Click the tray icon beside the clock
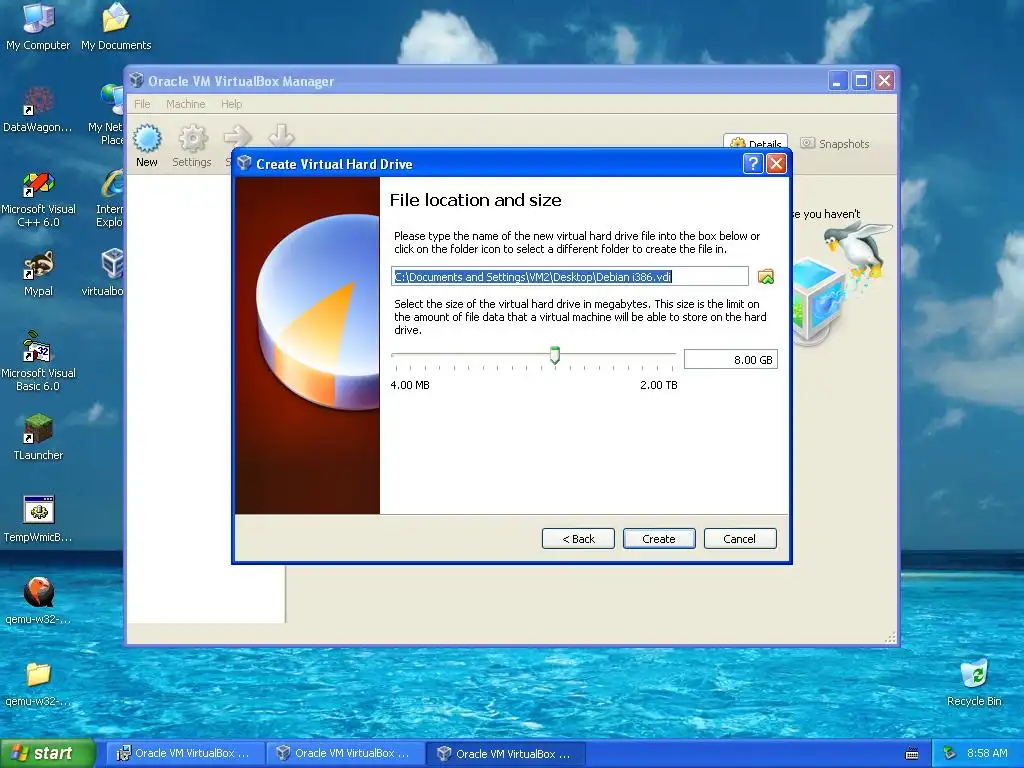The width and height of the screenshot is (1024, 768). (950, 753)
